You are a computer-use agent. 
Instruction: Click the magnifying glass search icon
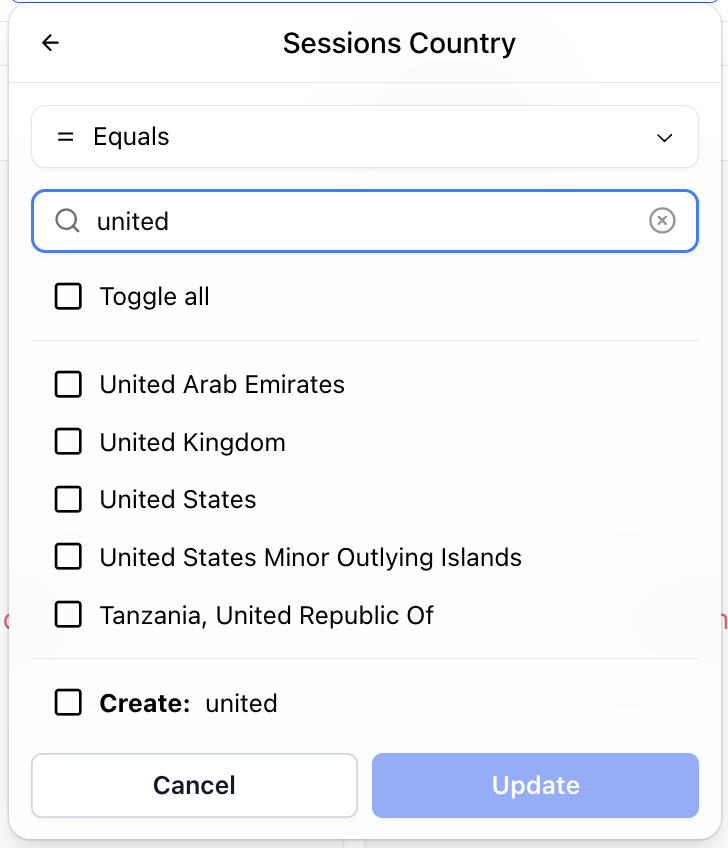pyautogui.click(x=67, y=221)
